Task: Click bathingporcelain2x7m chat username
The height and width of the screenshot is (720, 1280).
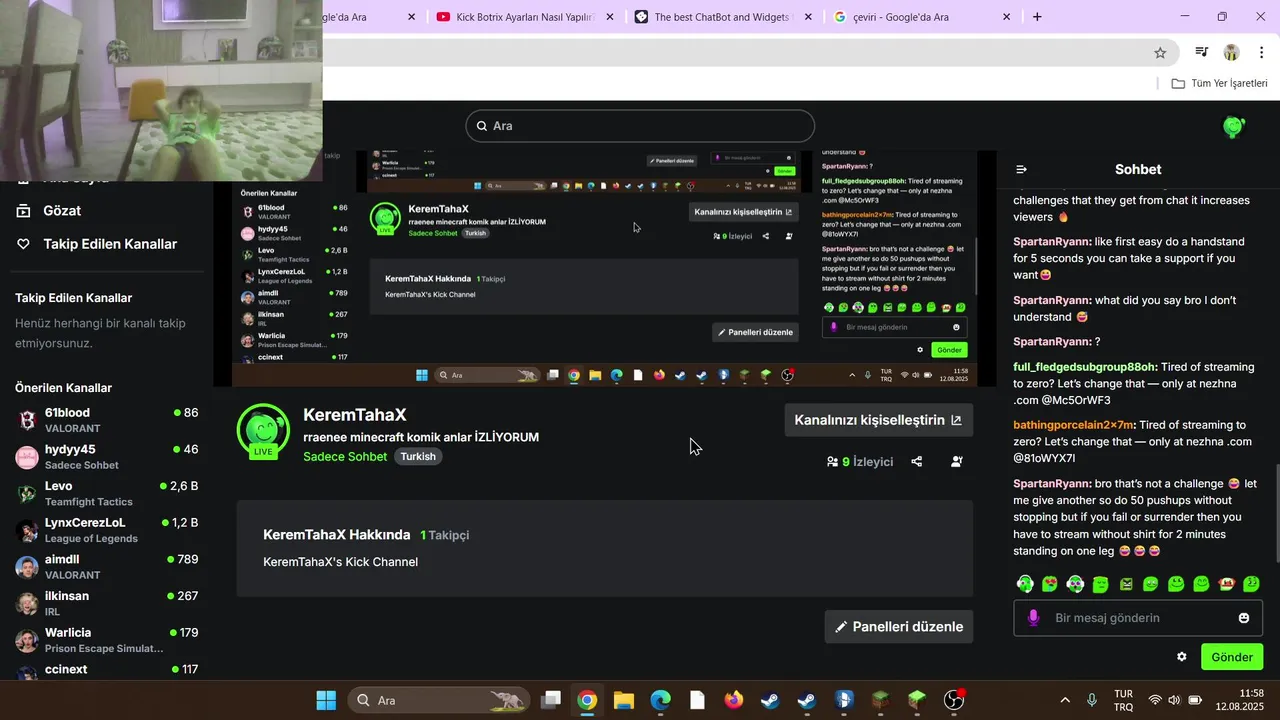Action: (1073, 425)
